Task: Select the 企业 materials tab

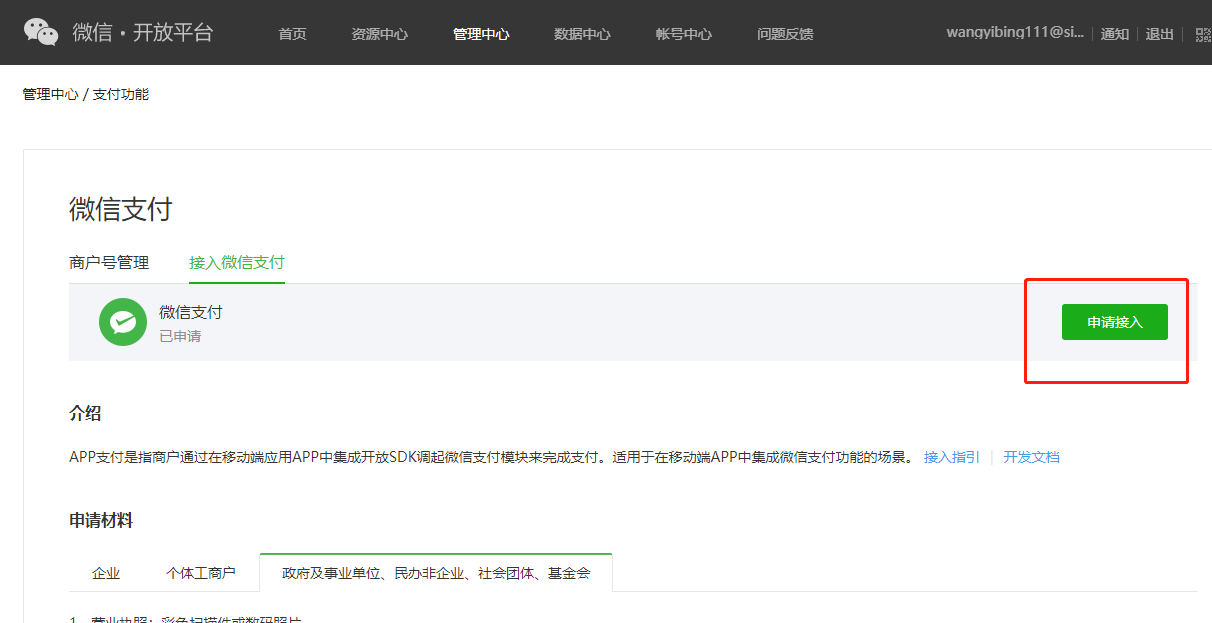Action: [106, 573]
